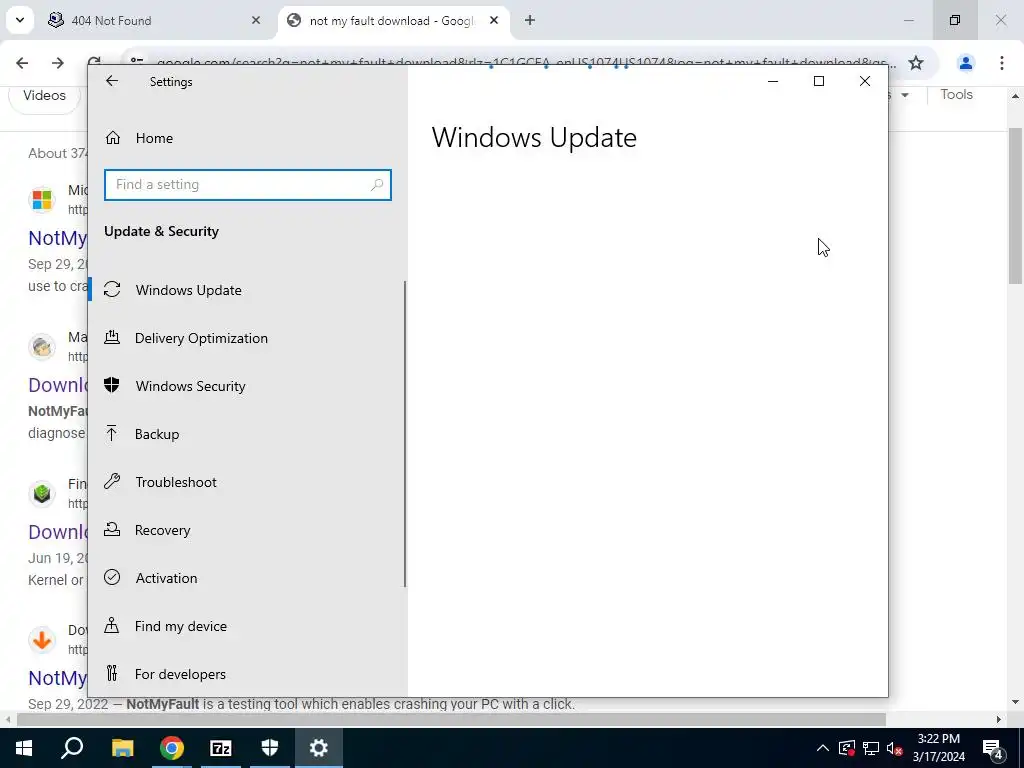Close the Settings window
The width and height of the screenshot is (1024, 768).
(865, 81)
